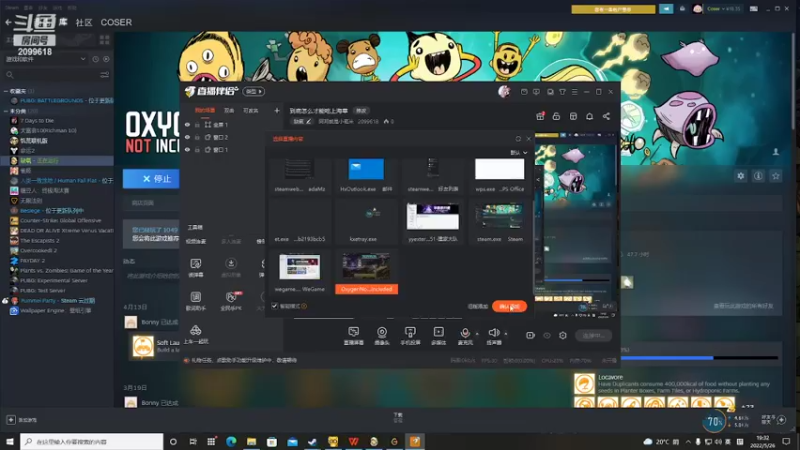Switch to the first red scene tab
The width and height of the screenshot is (800, 450).
[x=205, y=111]
